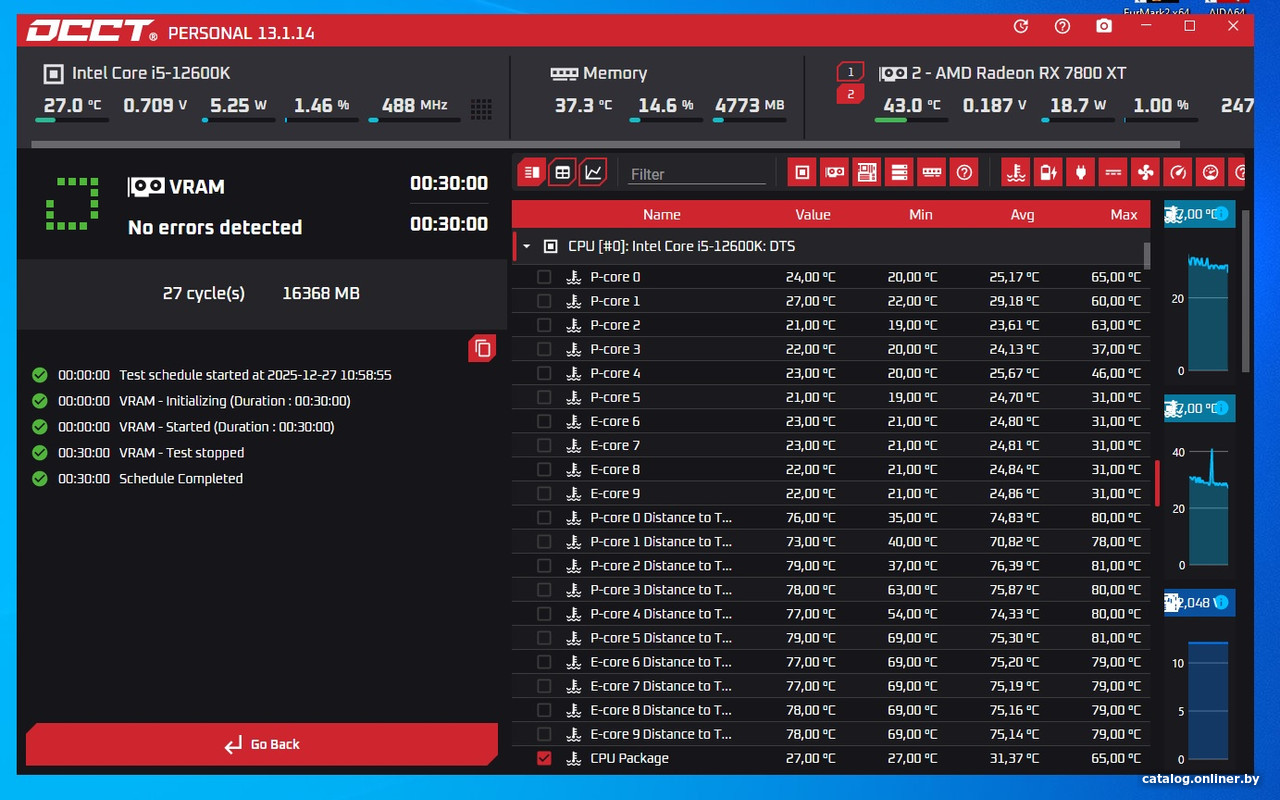The image size is (1280, 800).
Task: Switch to the combined list-and-graph view icon
Action: 531,172
